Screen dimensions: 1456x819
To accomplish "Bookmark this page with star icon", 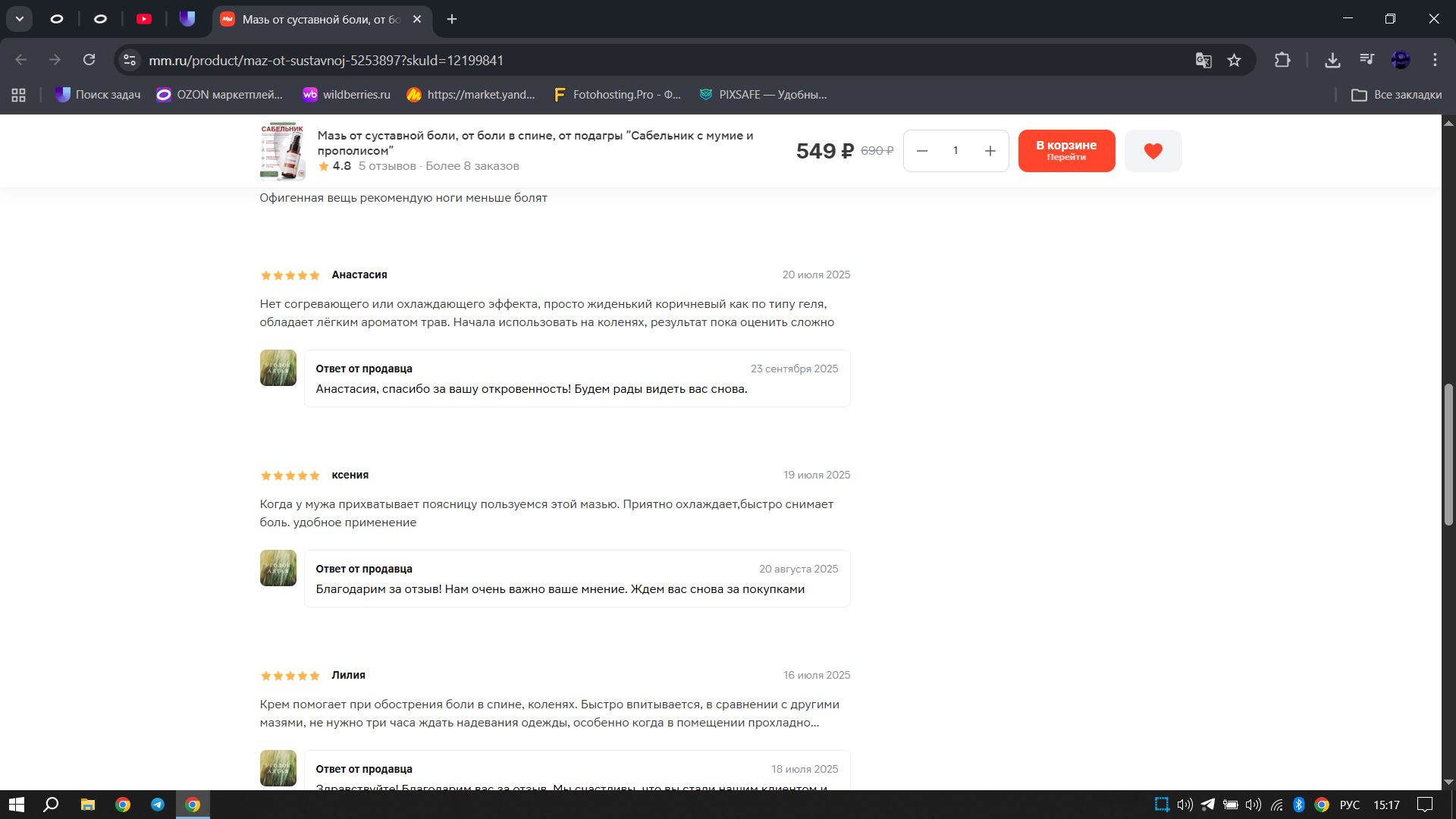I will click(x=1234, y=60).
